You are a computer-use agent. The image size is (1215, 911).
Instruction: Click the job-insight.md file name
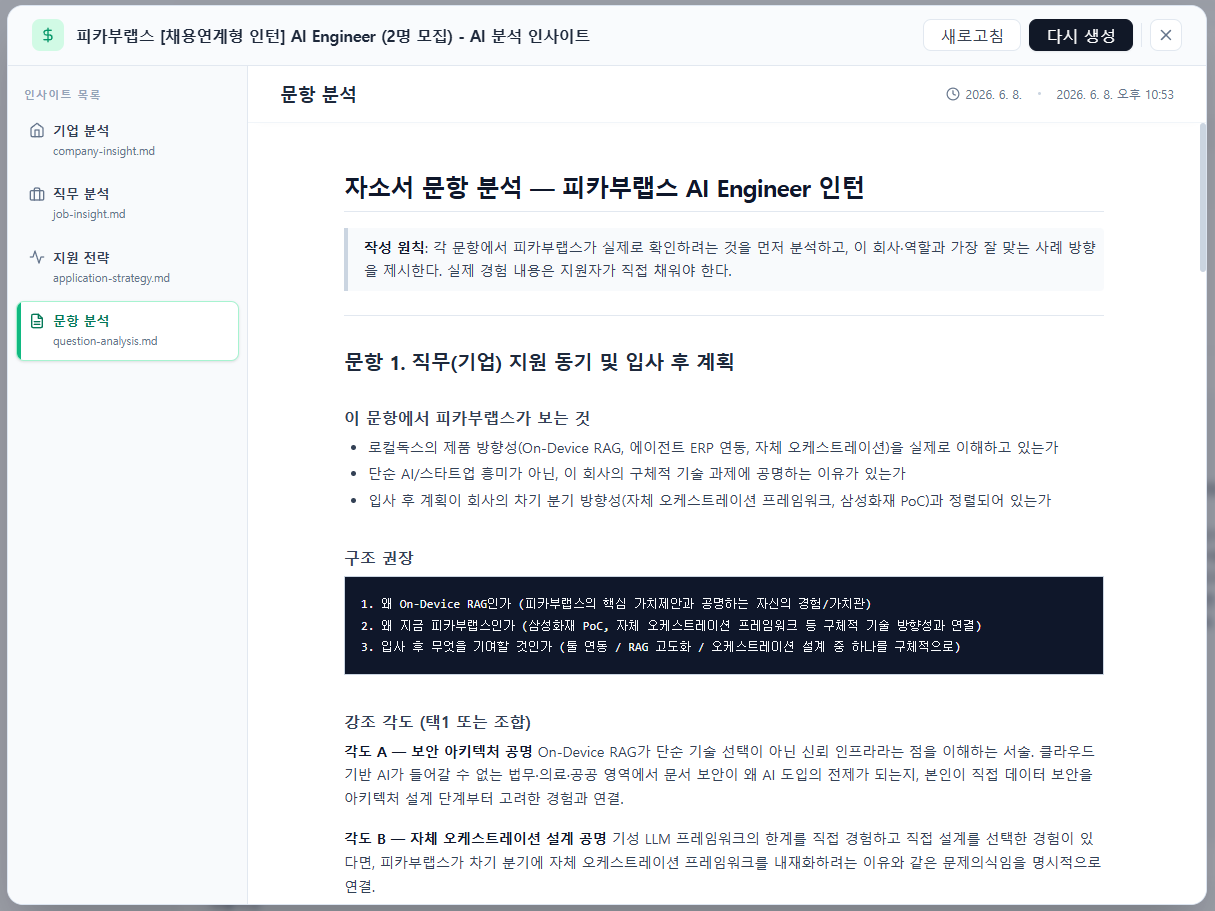89,214
